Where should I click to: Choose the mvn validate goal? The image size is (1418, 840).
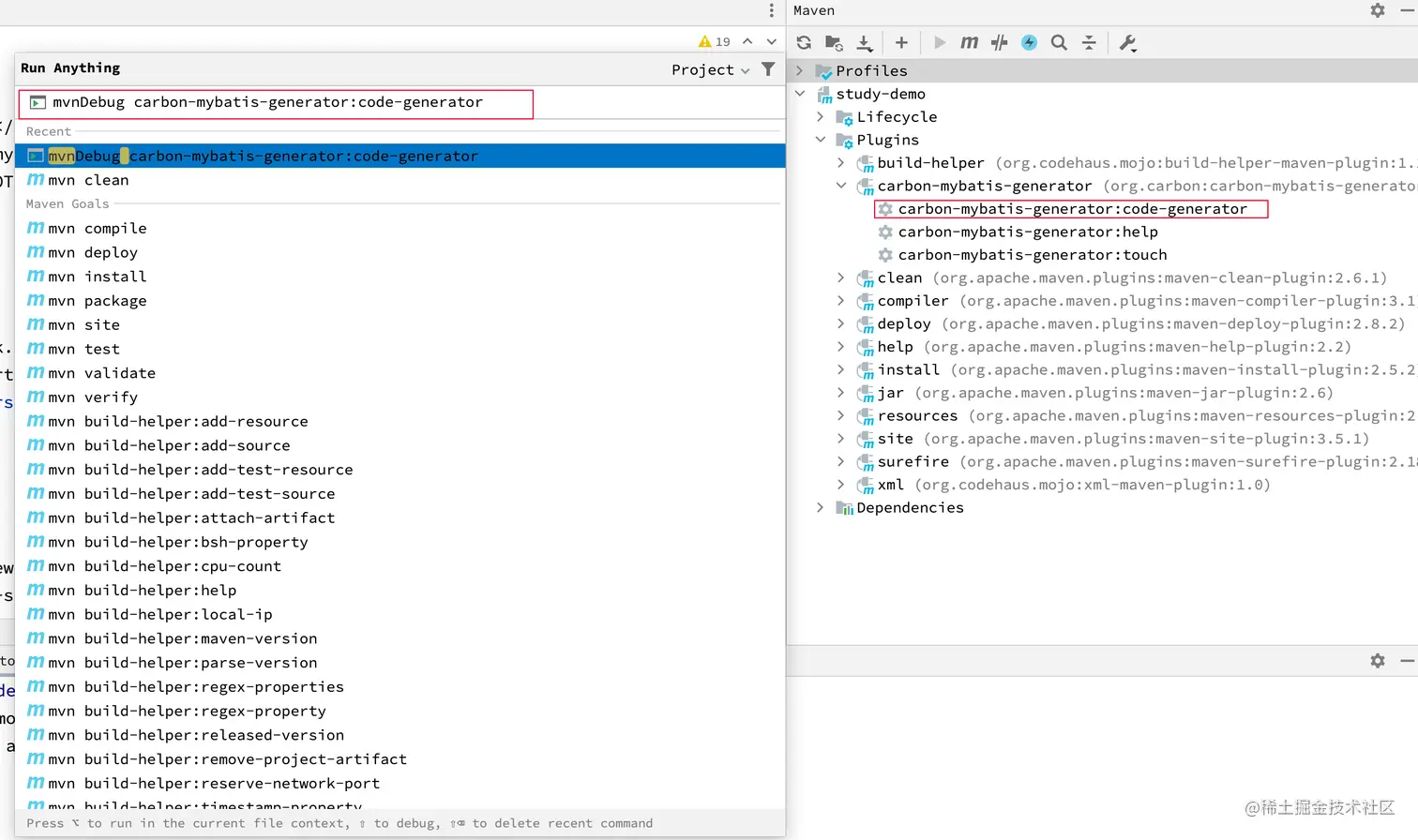click(400, 373)
